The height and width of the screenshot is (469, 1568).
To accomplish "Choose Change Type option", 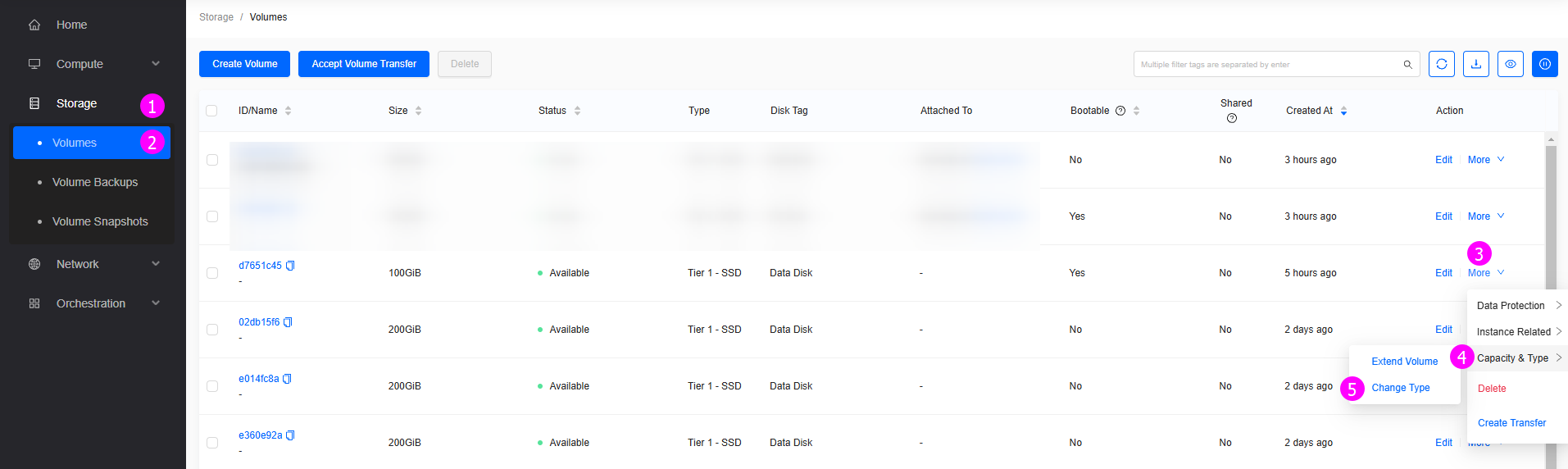I will [x=1401, y=388].
